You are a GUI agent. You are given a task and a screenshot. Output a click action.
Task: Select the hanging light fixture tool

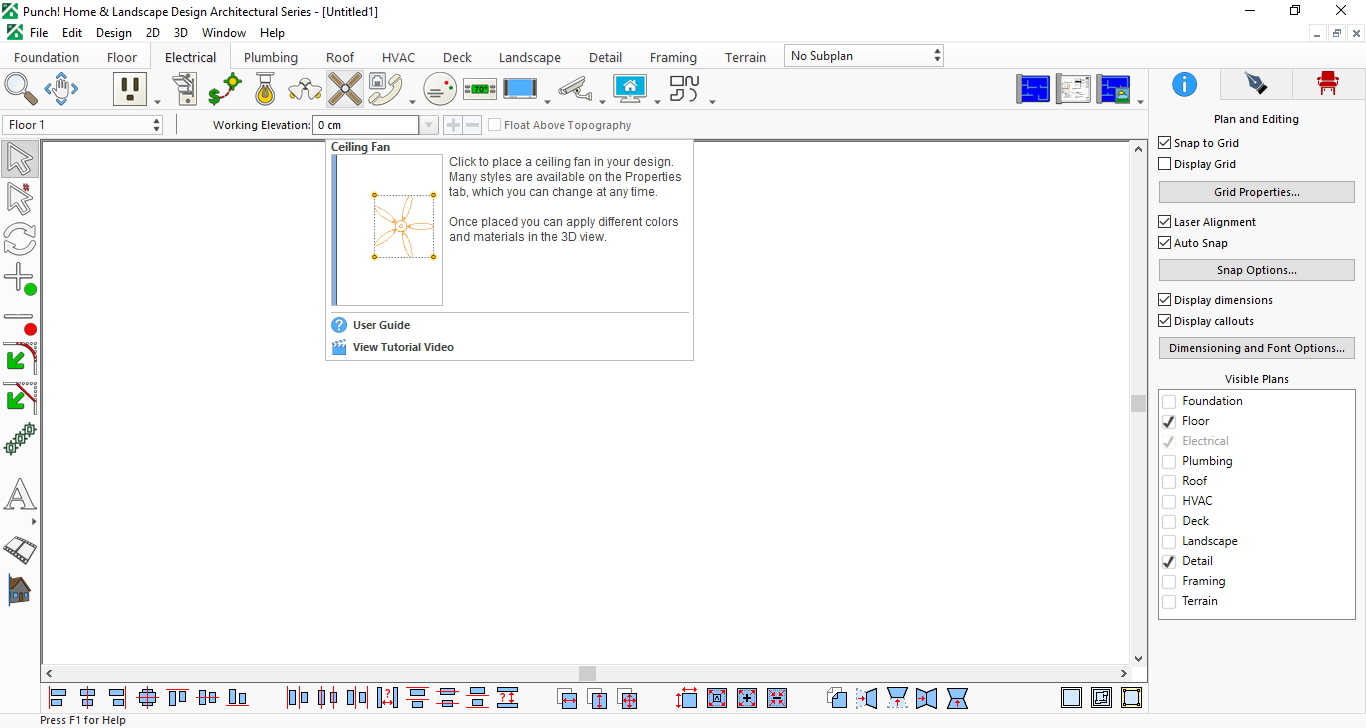265,89
